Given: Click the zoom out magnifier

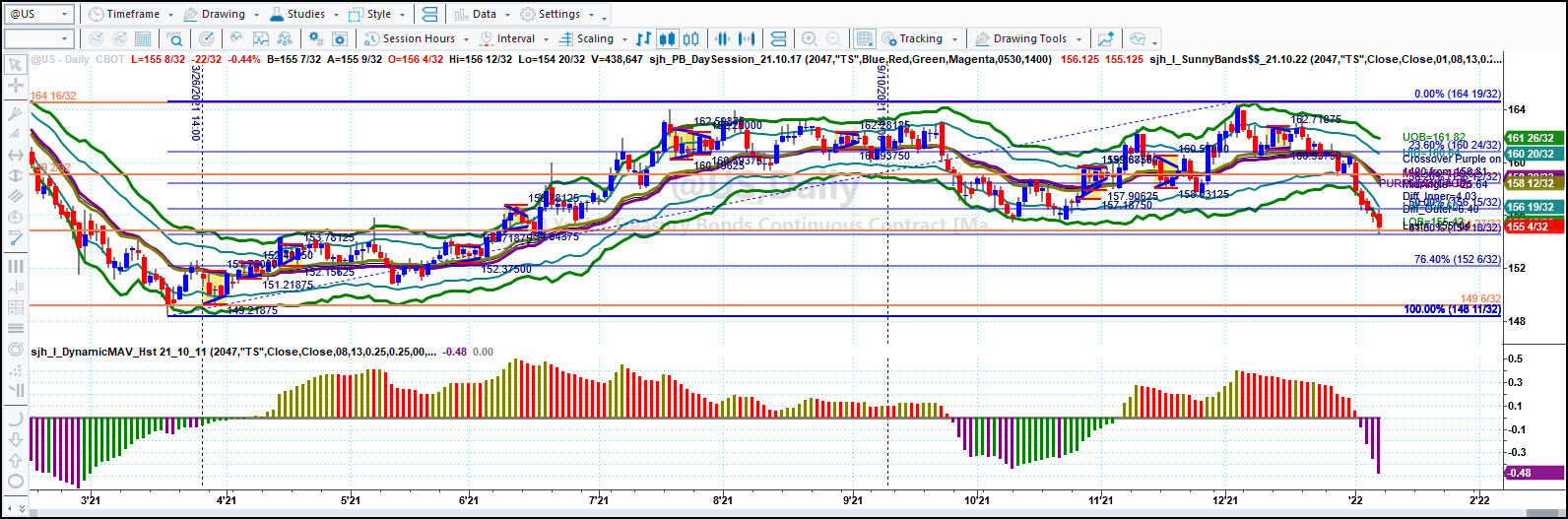Looking at the screenshot, I should tap(834, 38).
